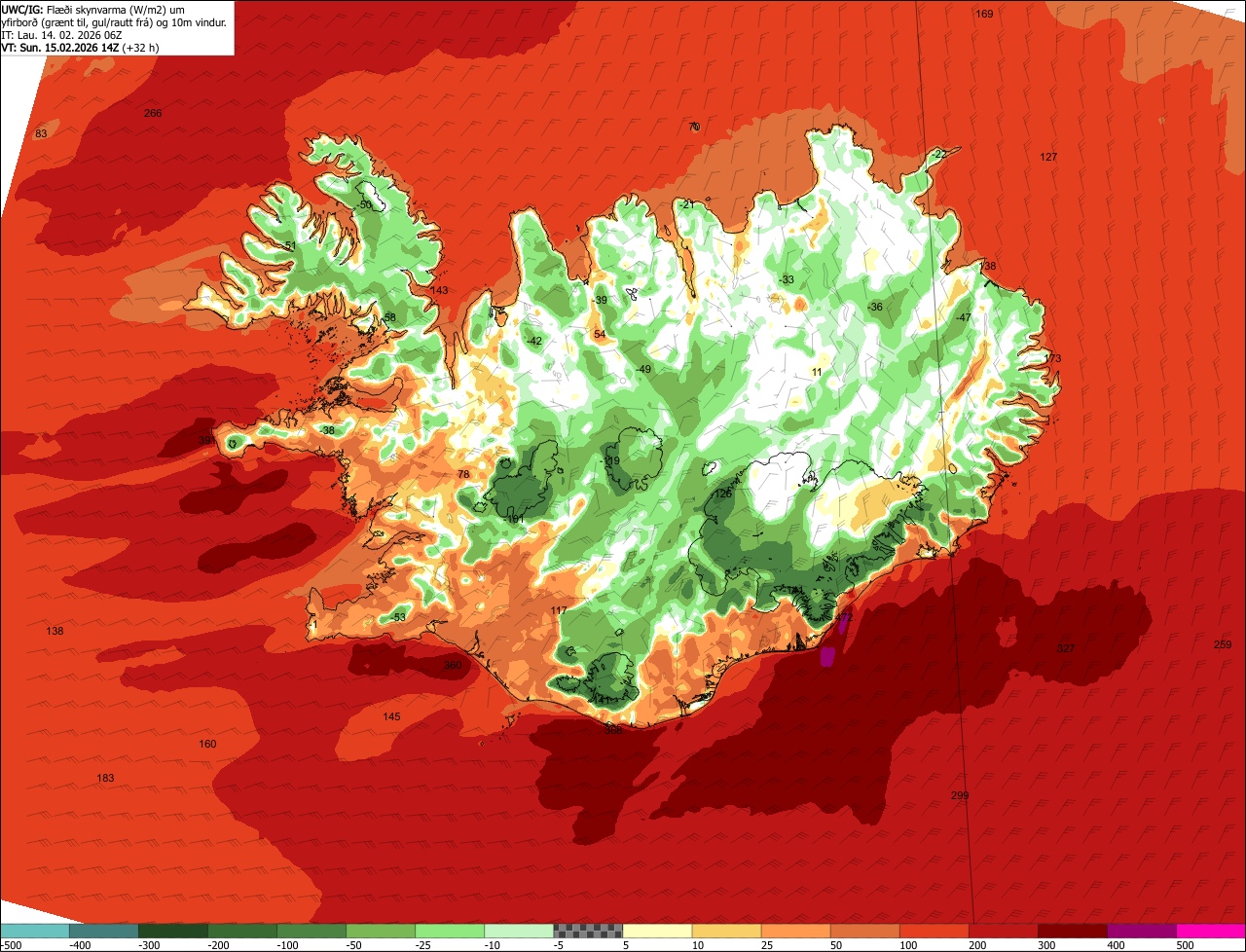Click the orange 50 to 100 legend swatch
1246x952 pixels.
(864, 931)
